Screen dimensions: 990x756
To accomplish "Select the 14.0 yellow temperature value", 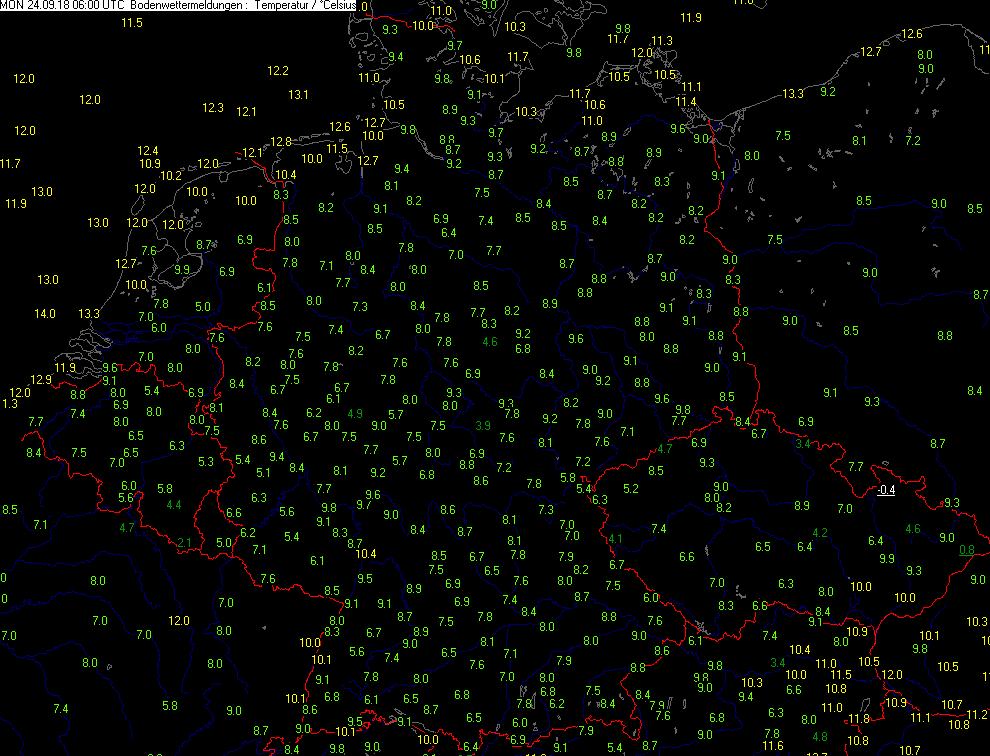I will (x=45, y=314).
